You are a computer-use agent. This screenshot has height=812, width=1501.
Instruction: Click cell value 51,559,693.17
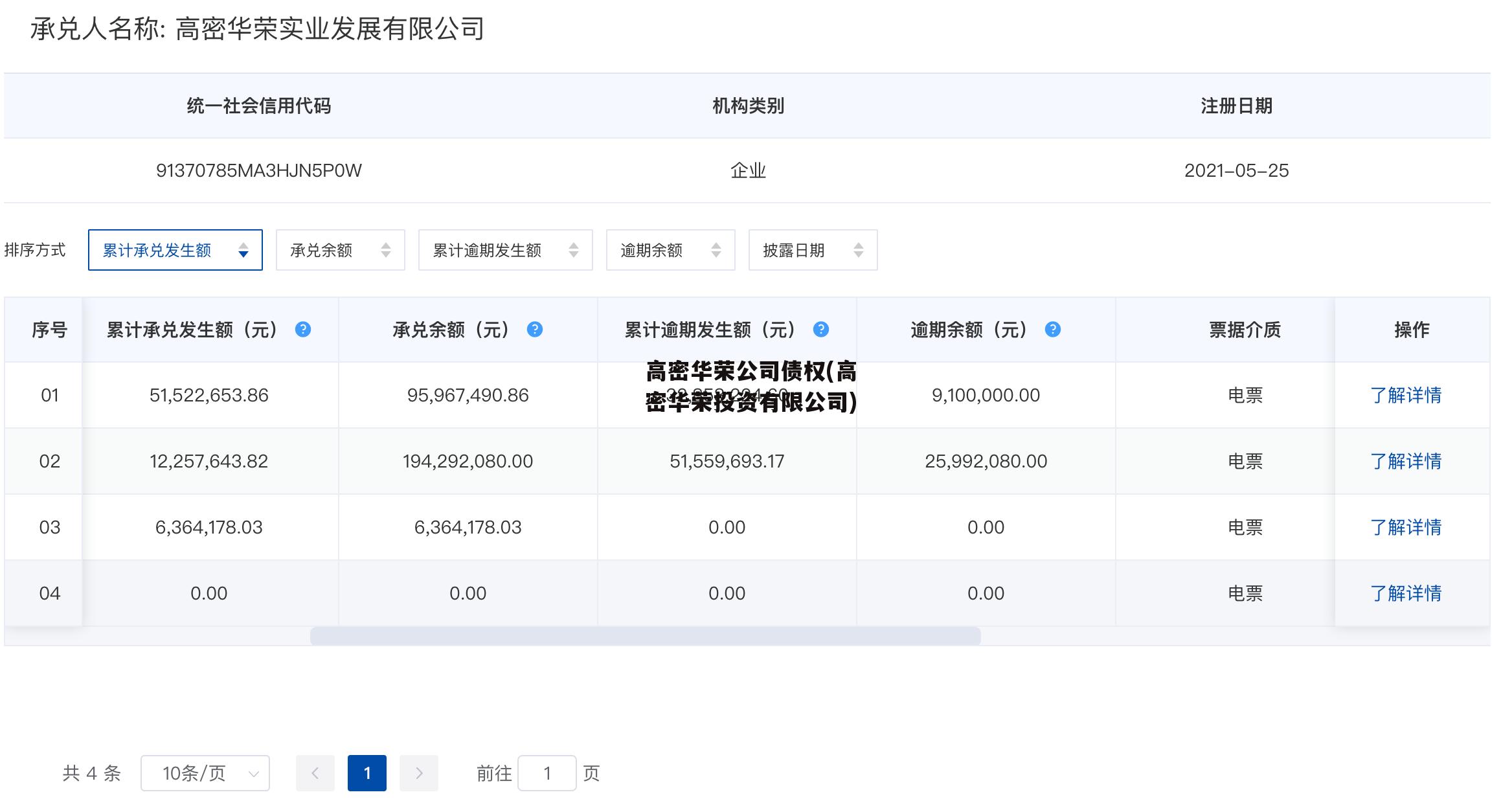[727, 461]
